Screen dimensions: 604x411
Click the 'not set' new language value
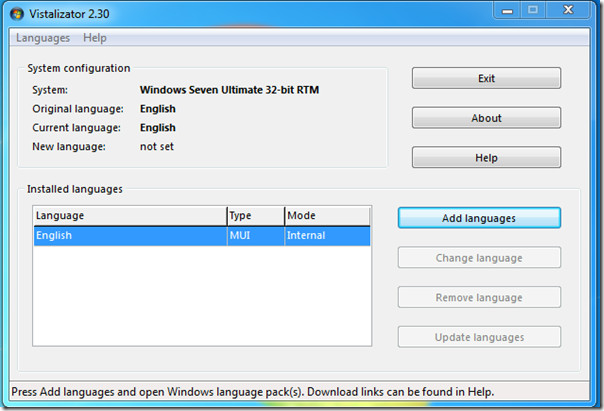tap(157, 147)
